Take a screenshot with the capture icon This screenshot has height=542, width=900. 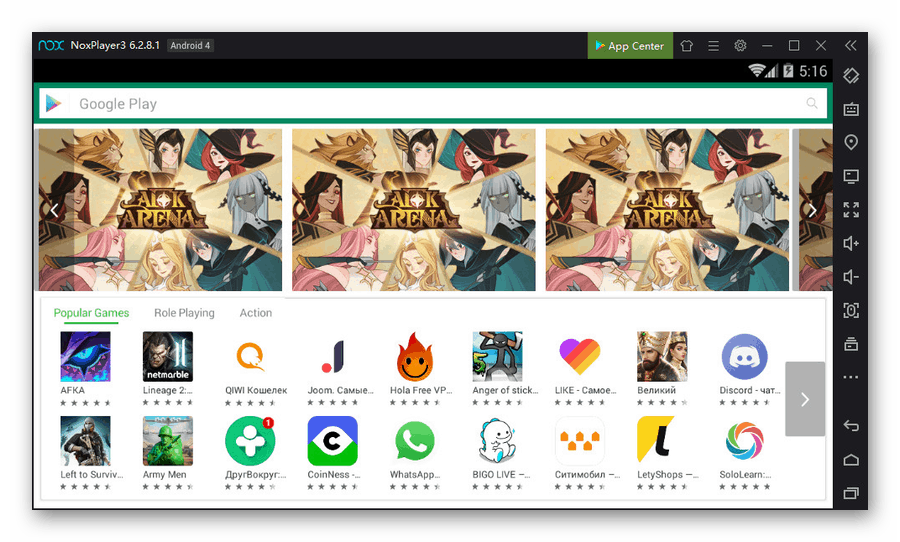click(x=851, y=311)
